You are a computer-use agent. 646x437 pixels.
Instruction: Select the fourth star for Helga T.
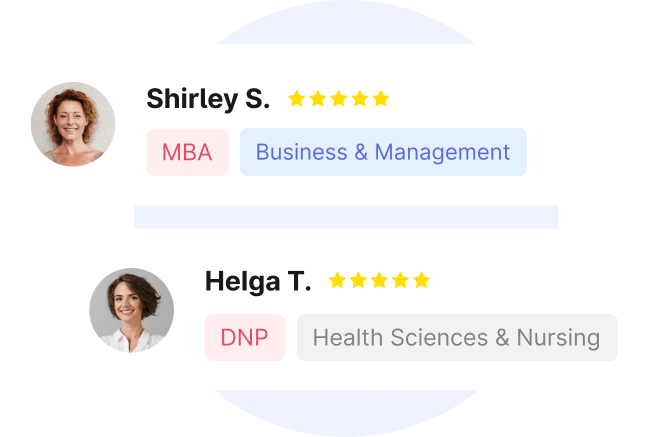pyautogui.click(x=400, y=281)
